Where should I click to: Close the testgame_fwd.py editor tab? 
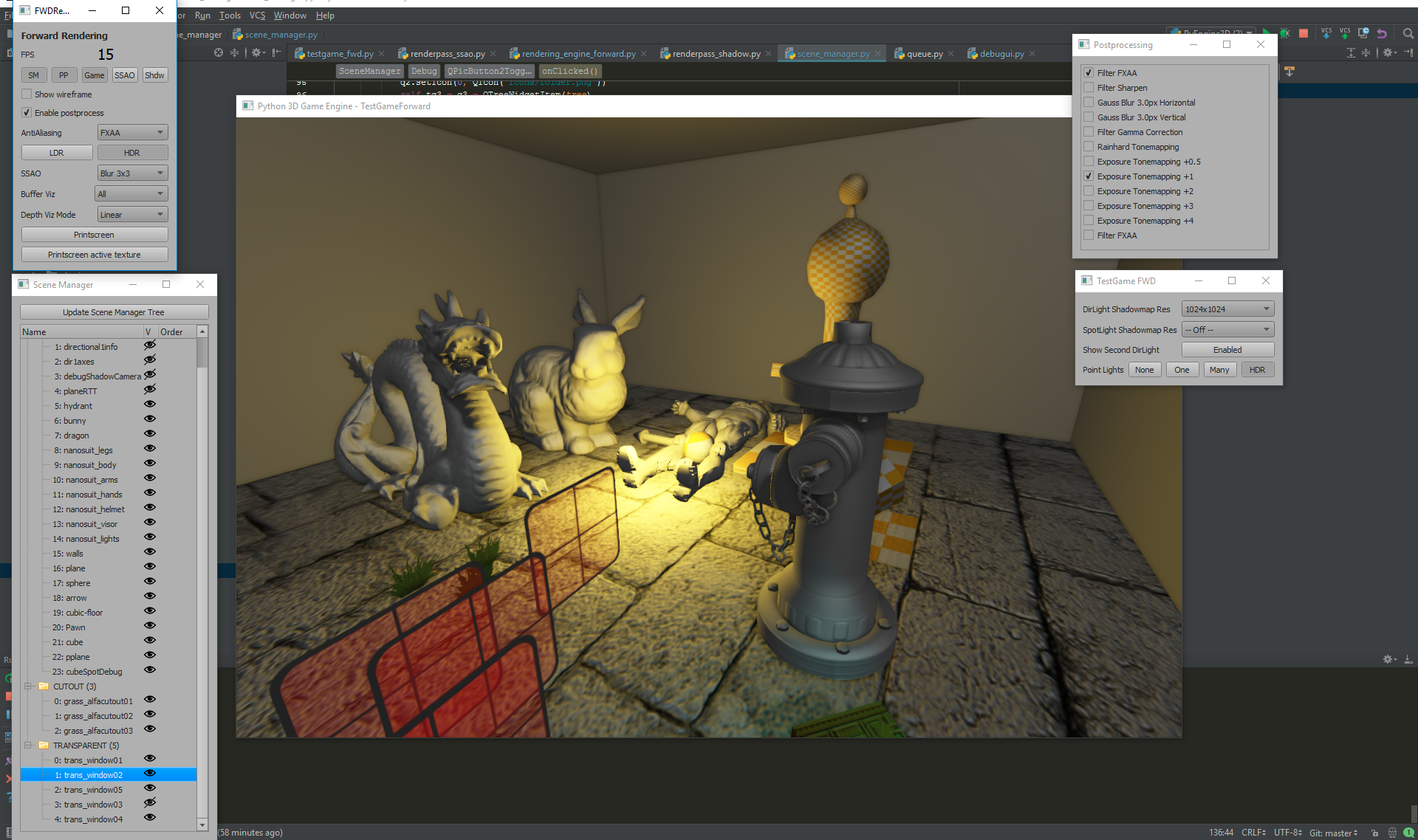pyautogui.click(x=381, y=54)
